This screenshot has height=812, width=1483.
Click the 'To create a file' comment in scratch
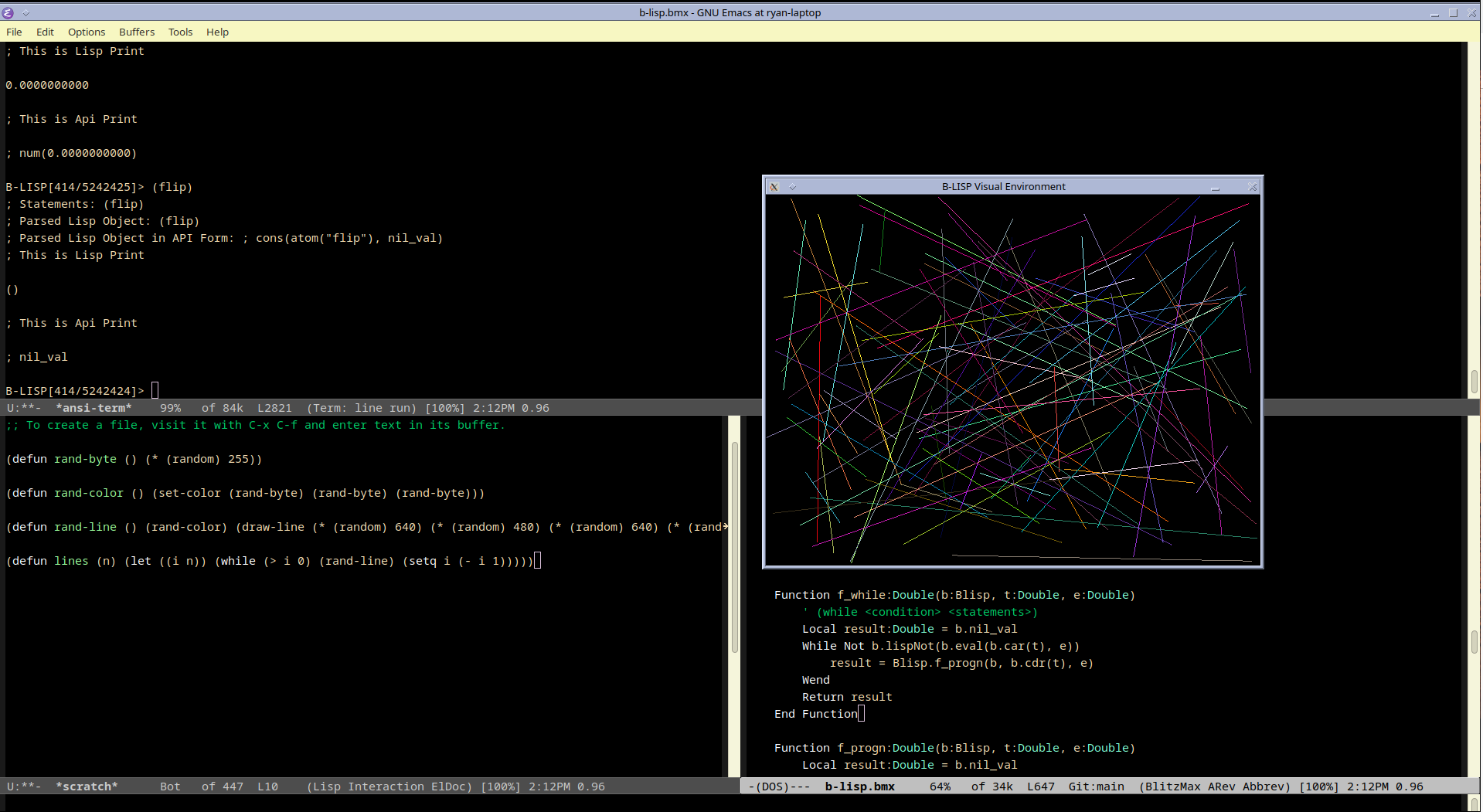pos(256,425)
